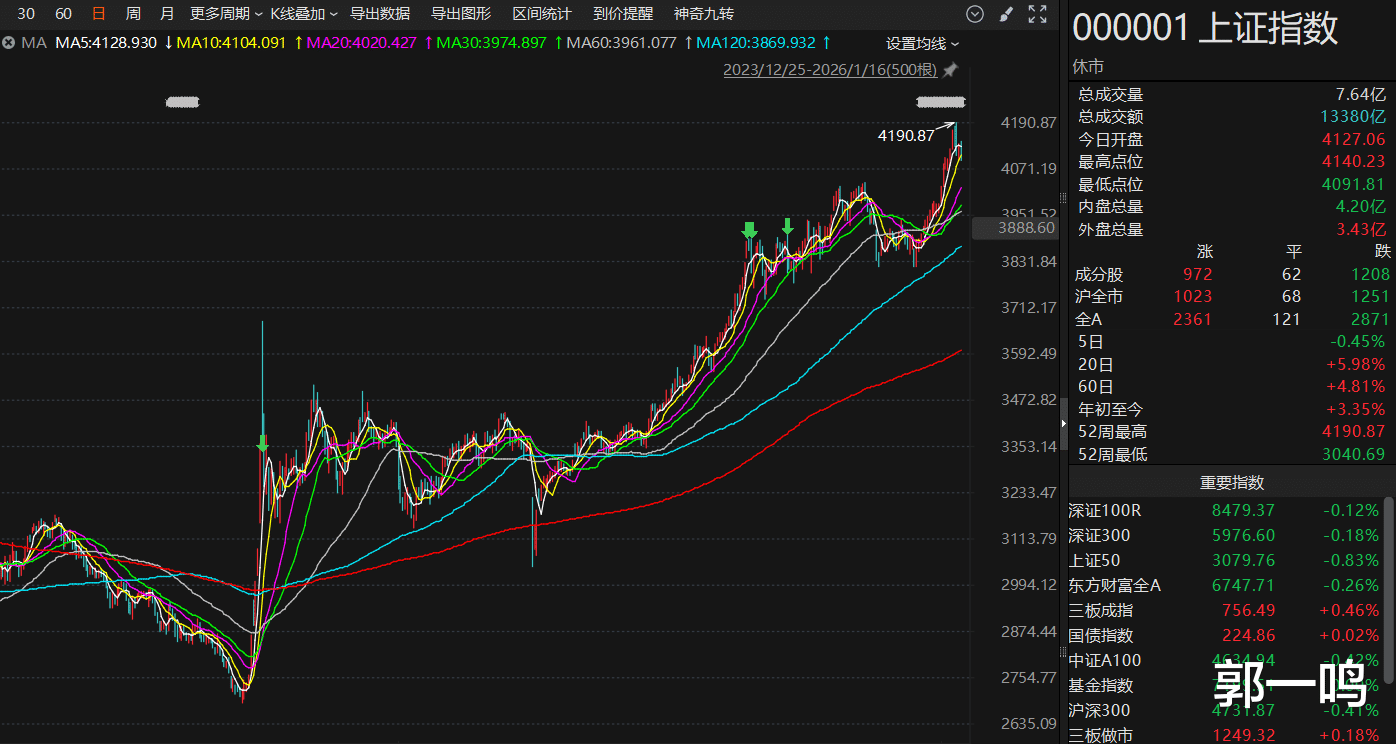Expand the 更多周期 period dropdown
Screen dimensions: 1396x744
click(226, 14)
